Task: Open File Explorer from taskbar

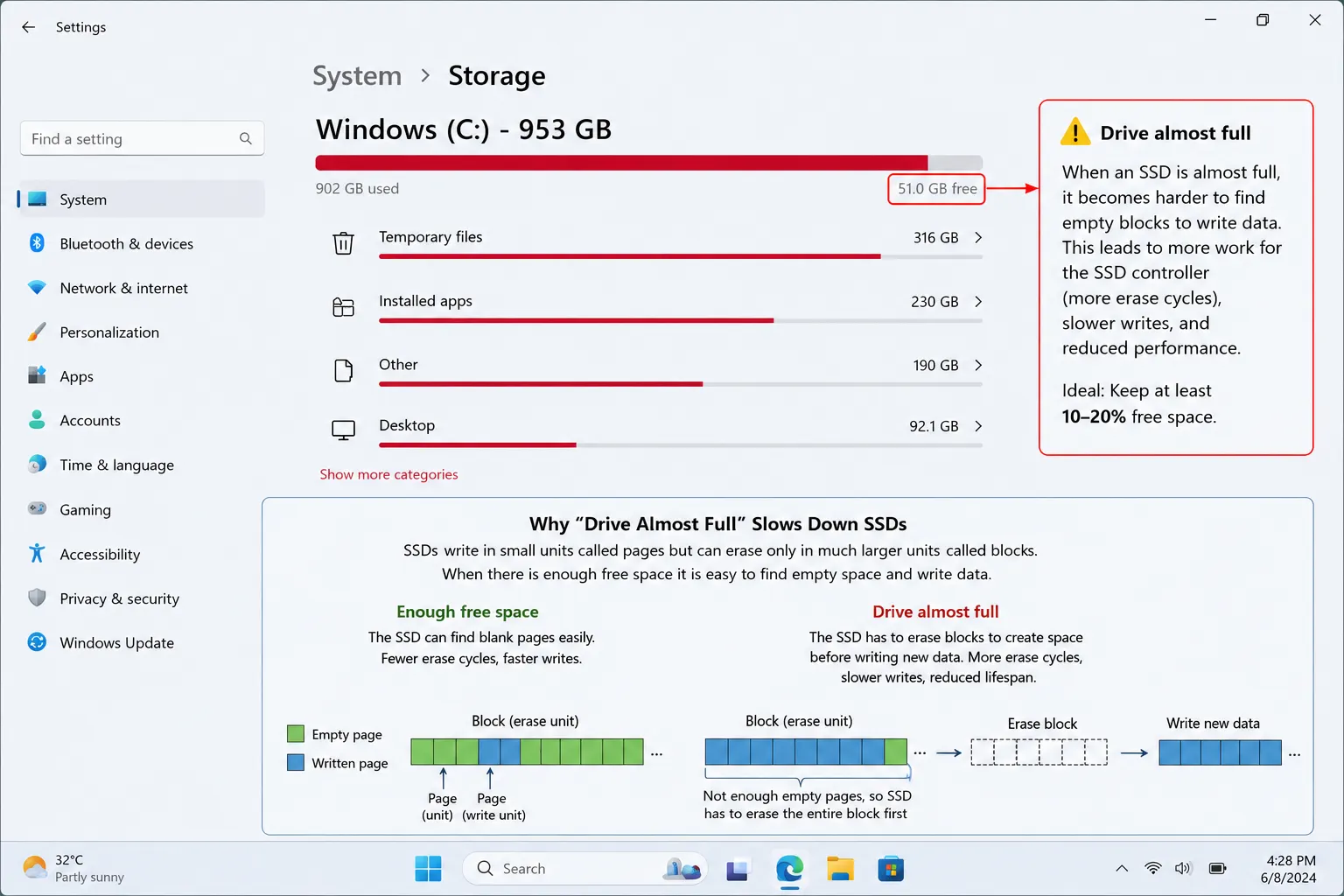Action: click(x=840, y=869)
